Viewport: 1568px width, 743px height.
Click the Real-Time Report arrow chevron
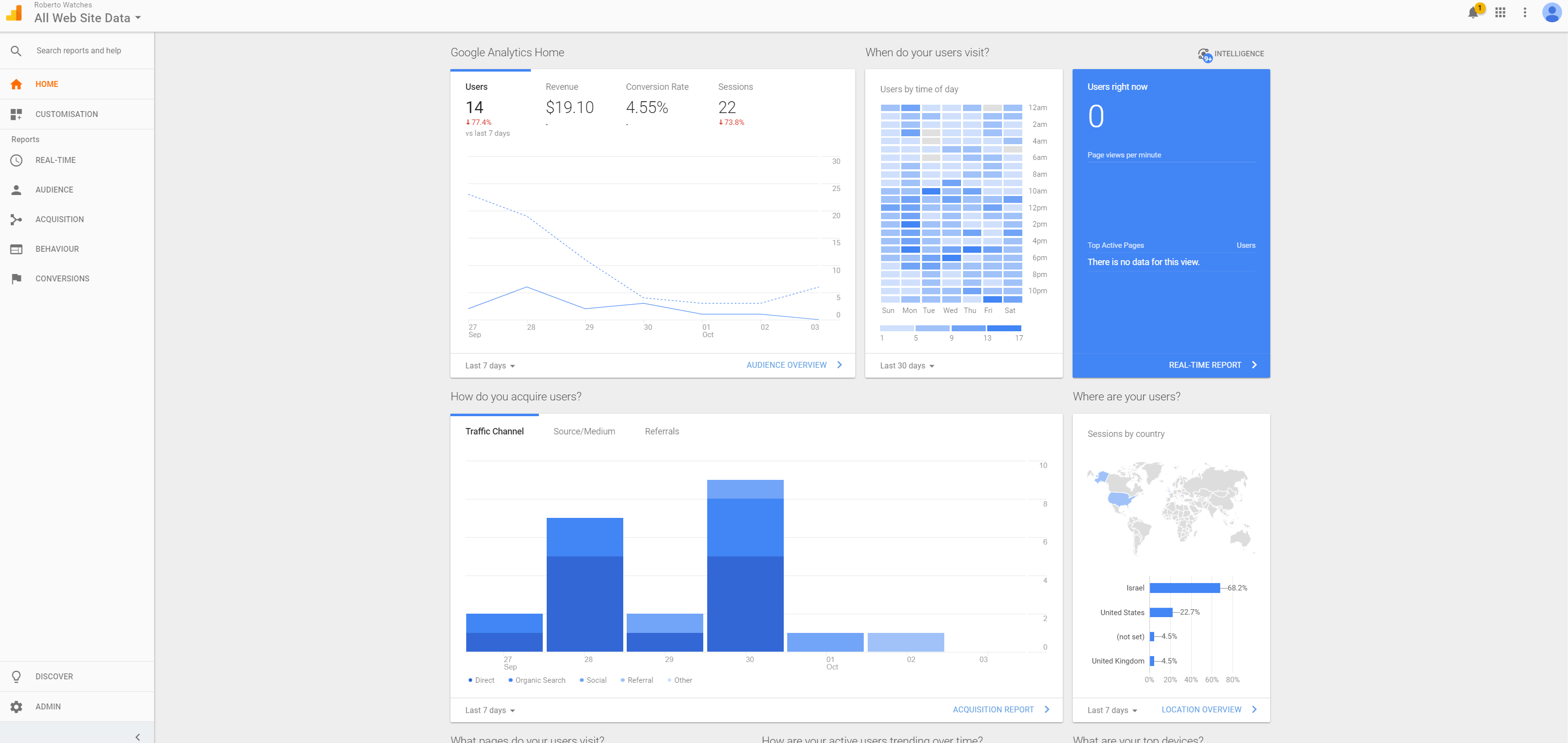[1254, 365]
